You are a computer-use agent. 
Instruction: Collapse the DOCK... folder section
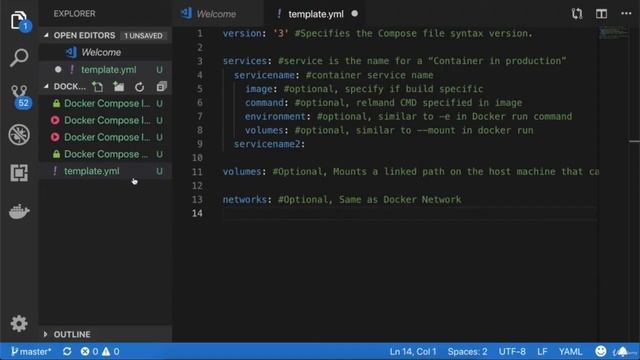pyautogui.click(x=46, y=87)
